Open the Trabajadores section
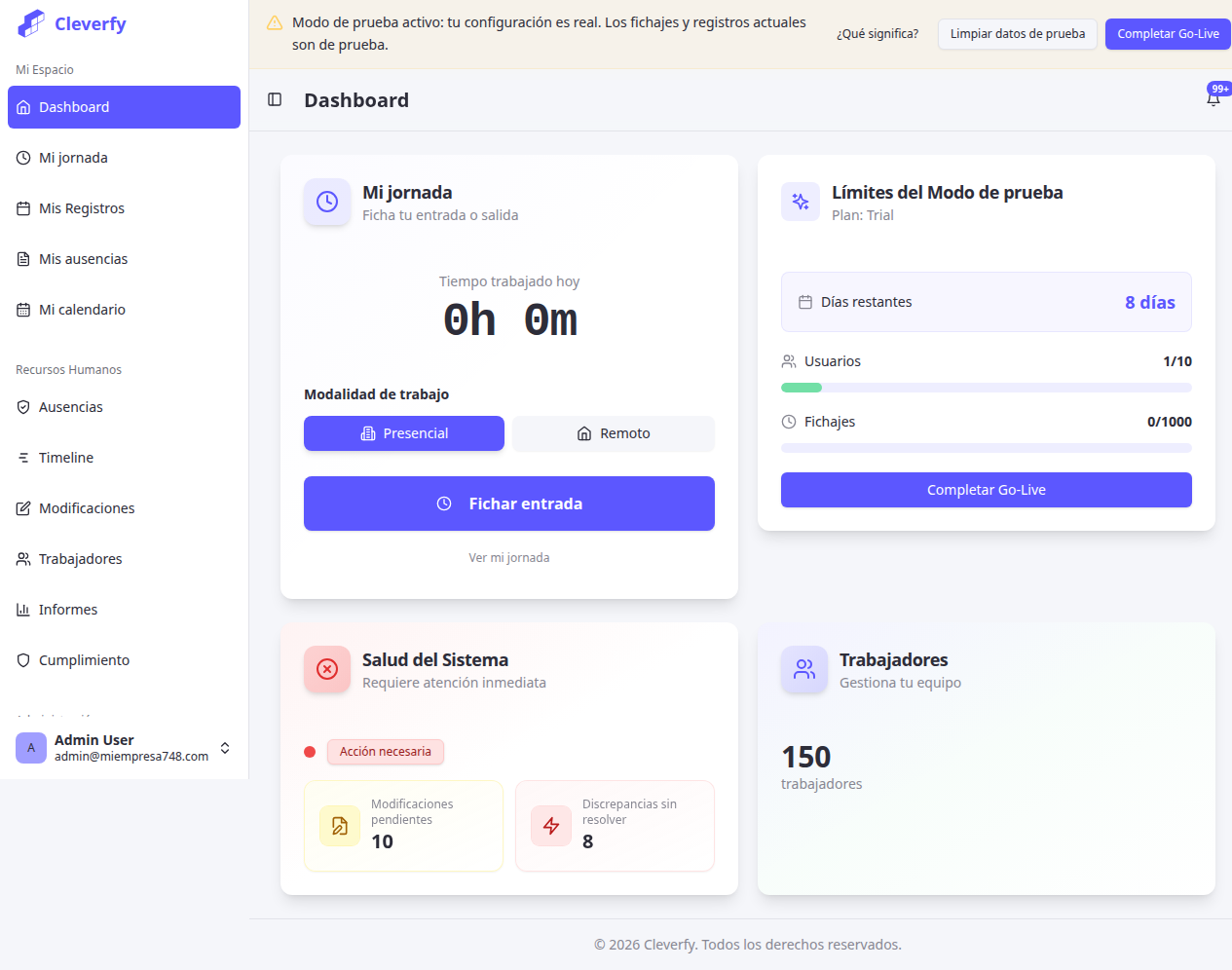The image size is (1232, 970). point(80,558)
